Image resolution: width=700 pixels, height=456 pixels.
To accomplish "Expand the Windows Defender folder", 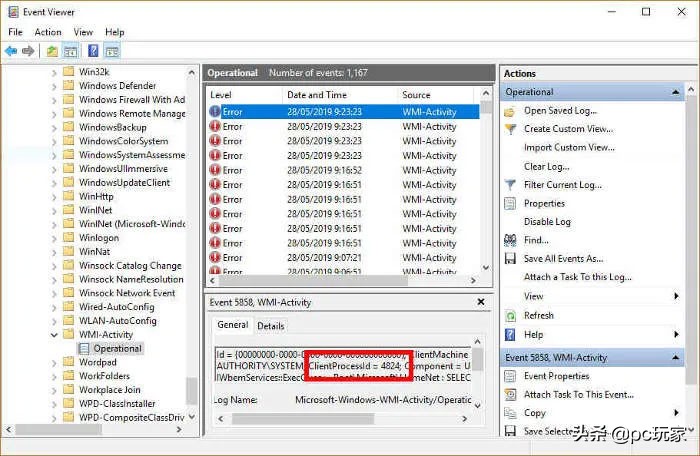I will [55, 86].
